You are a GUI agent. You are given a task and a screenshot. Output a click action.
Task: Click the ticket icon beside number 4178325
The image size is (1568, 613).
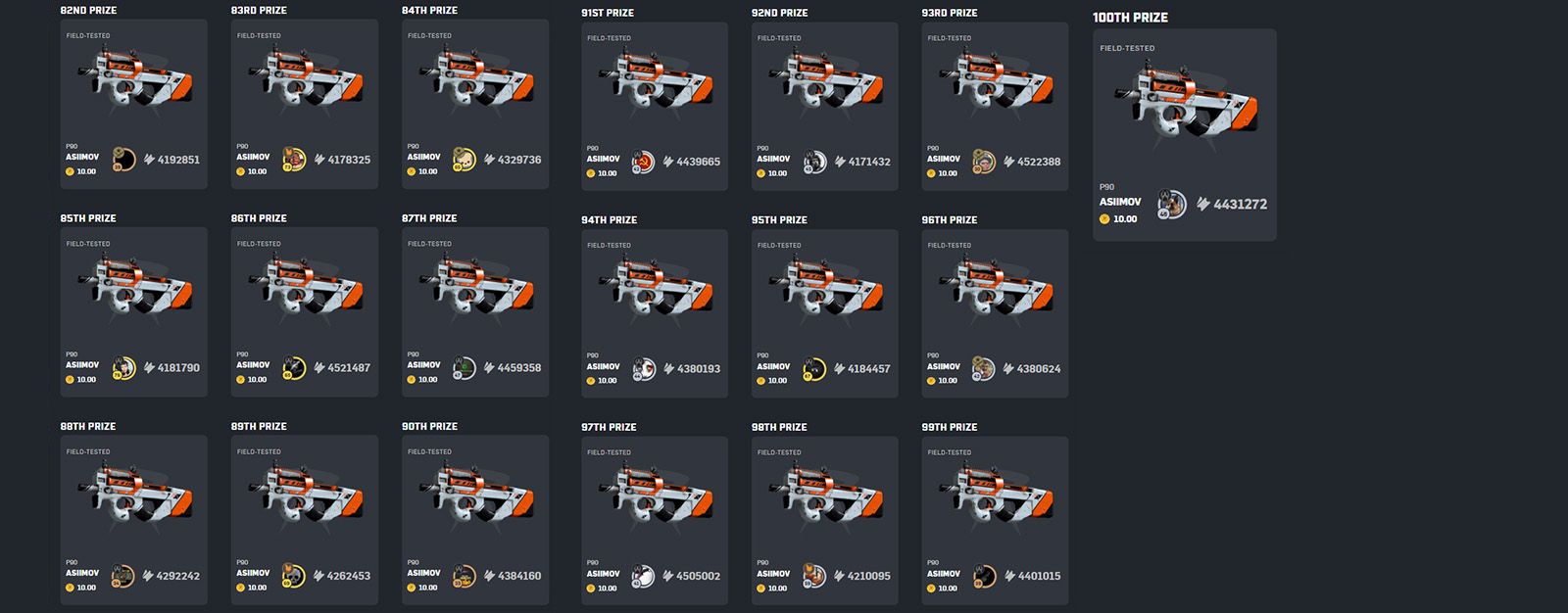(x=319, y=160)
